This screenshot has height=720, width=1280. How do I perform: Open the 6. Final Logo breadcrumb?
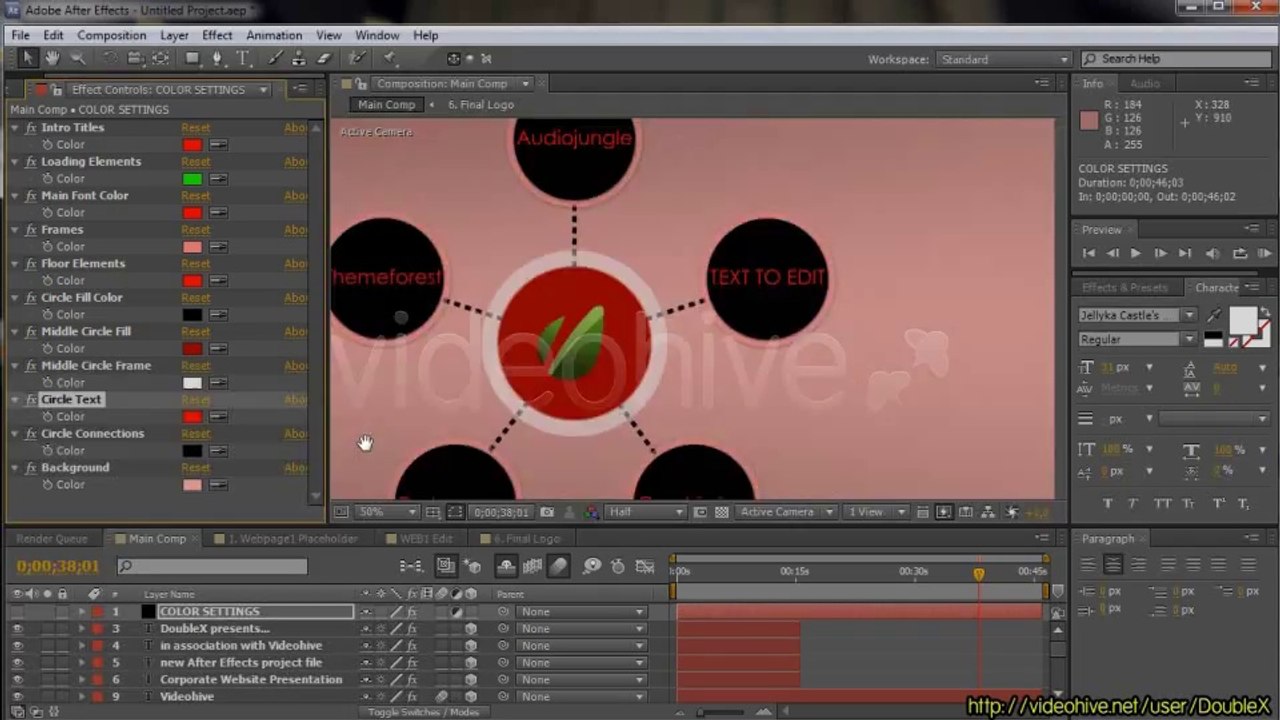click(481, 105)
